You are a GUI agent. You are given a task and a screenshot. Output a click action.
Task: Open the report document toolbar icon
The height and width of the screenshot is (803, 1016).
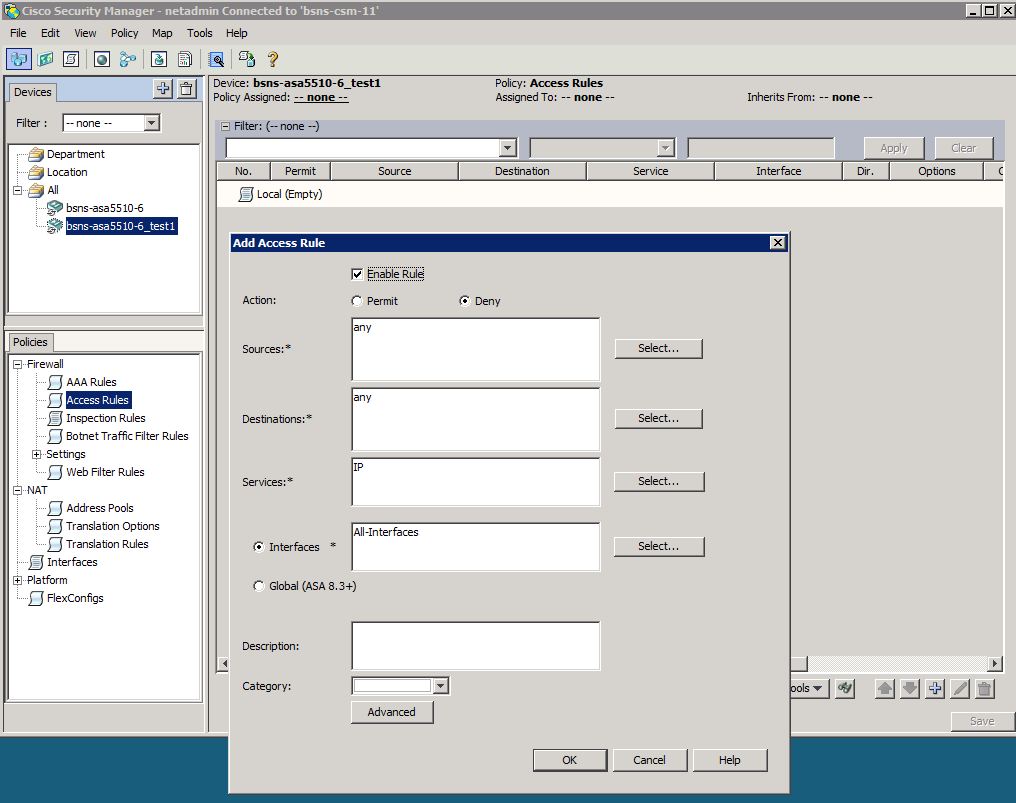tap(185, 59)
